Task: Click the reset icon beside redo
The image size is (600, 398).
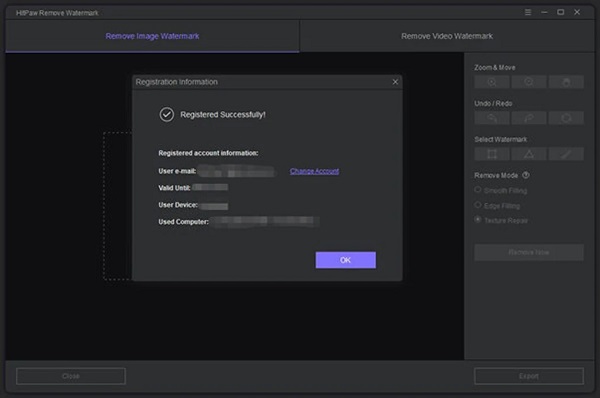Action: pos(566,118)
